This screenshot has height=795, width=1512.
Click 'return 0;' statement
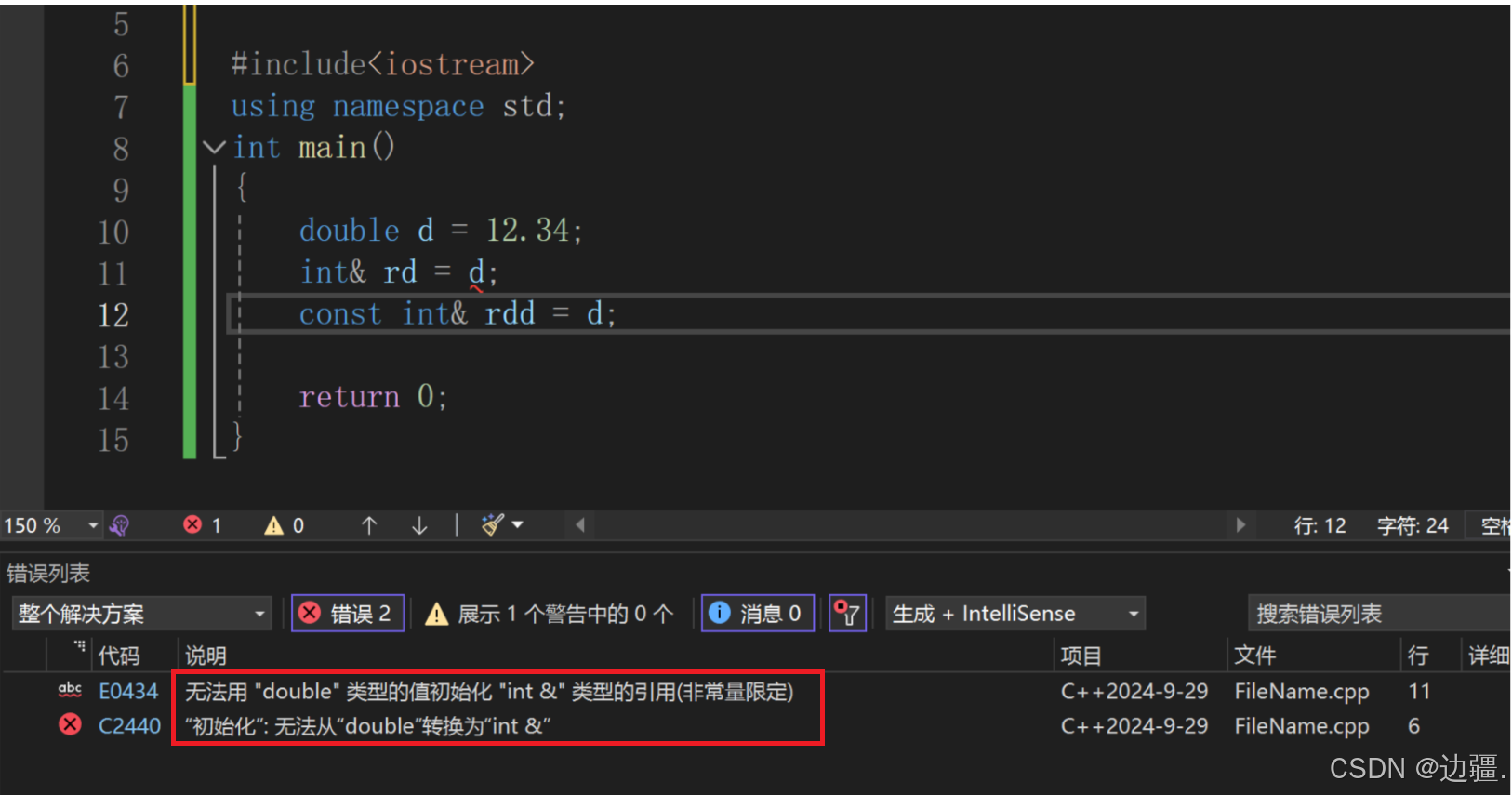click(373, 397)
